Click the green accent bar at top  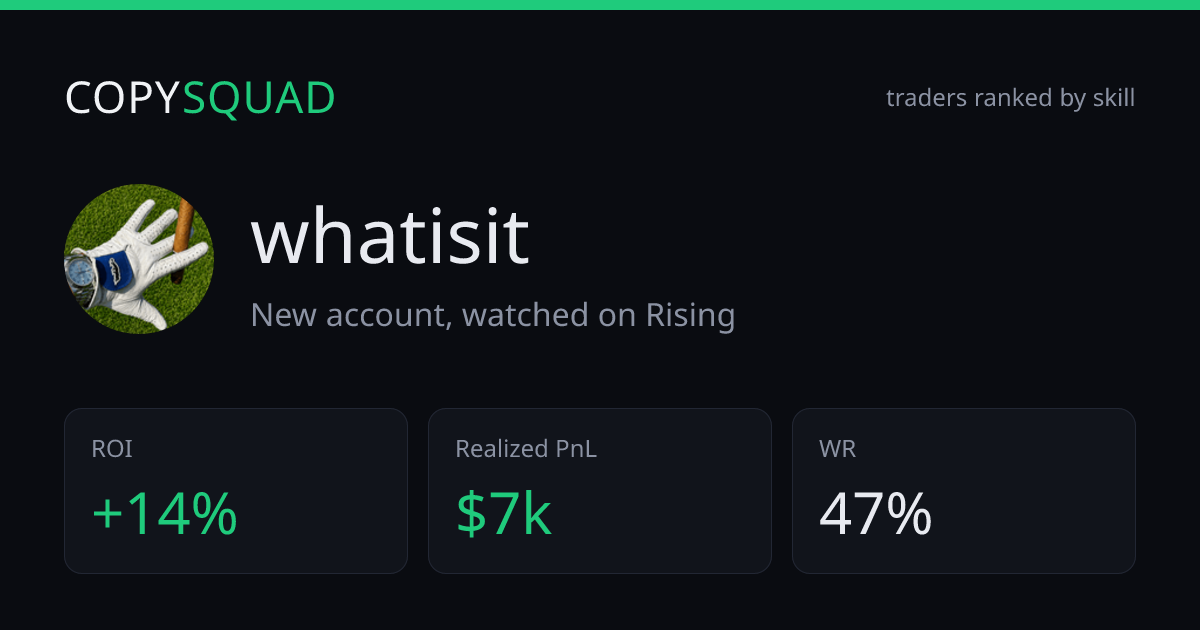(600, 5)
